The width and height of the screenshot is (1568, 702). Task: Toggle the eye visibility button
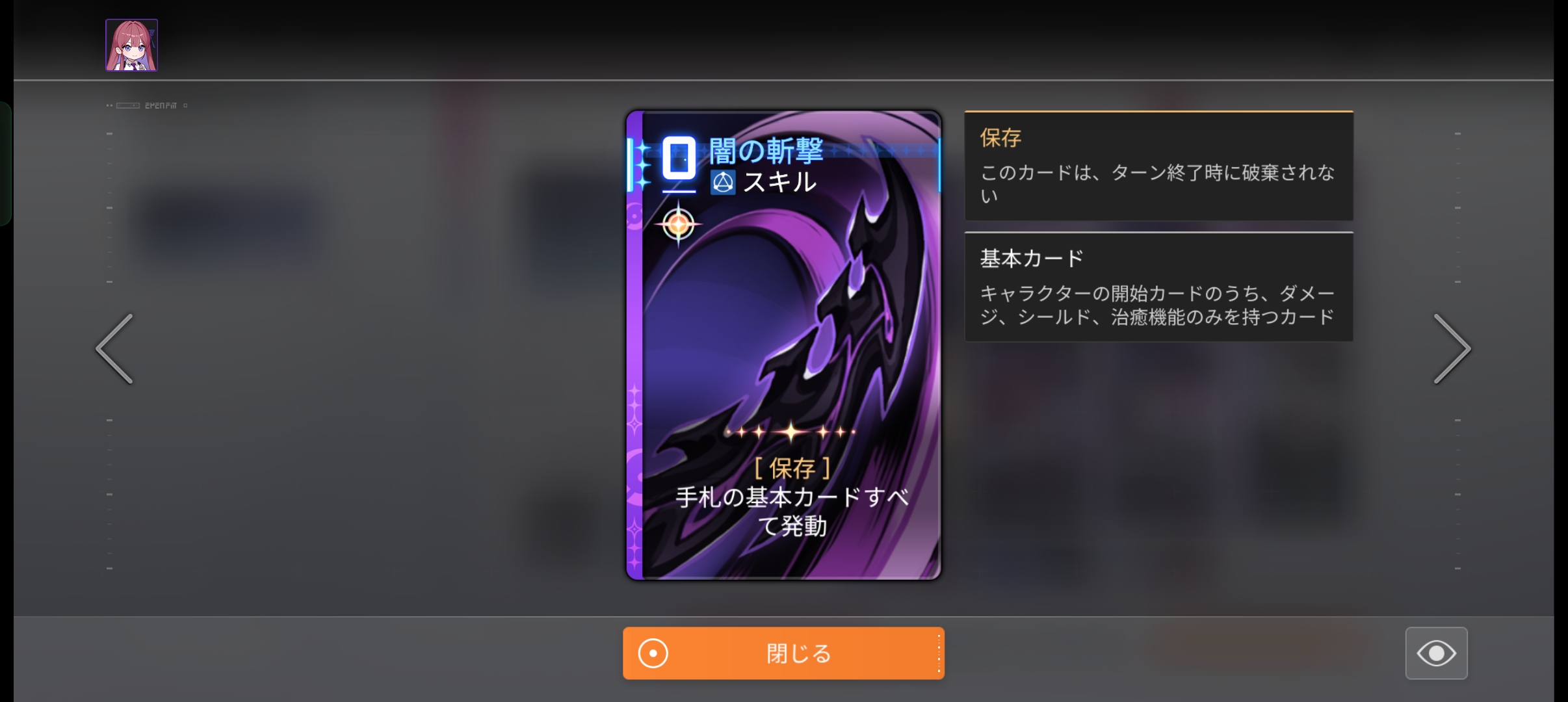(1436, 653)
